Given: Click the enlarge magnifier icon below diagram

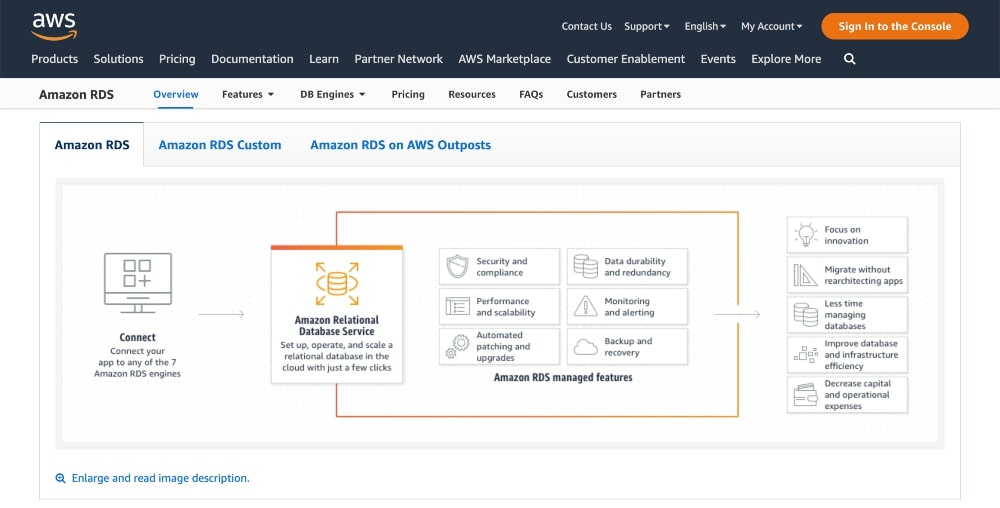Looking at the screenshot, I should click(x=61, y=479).
